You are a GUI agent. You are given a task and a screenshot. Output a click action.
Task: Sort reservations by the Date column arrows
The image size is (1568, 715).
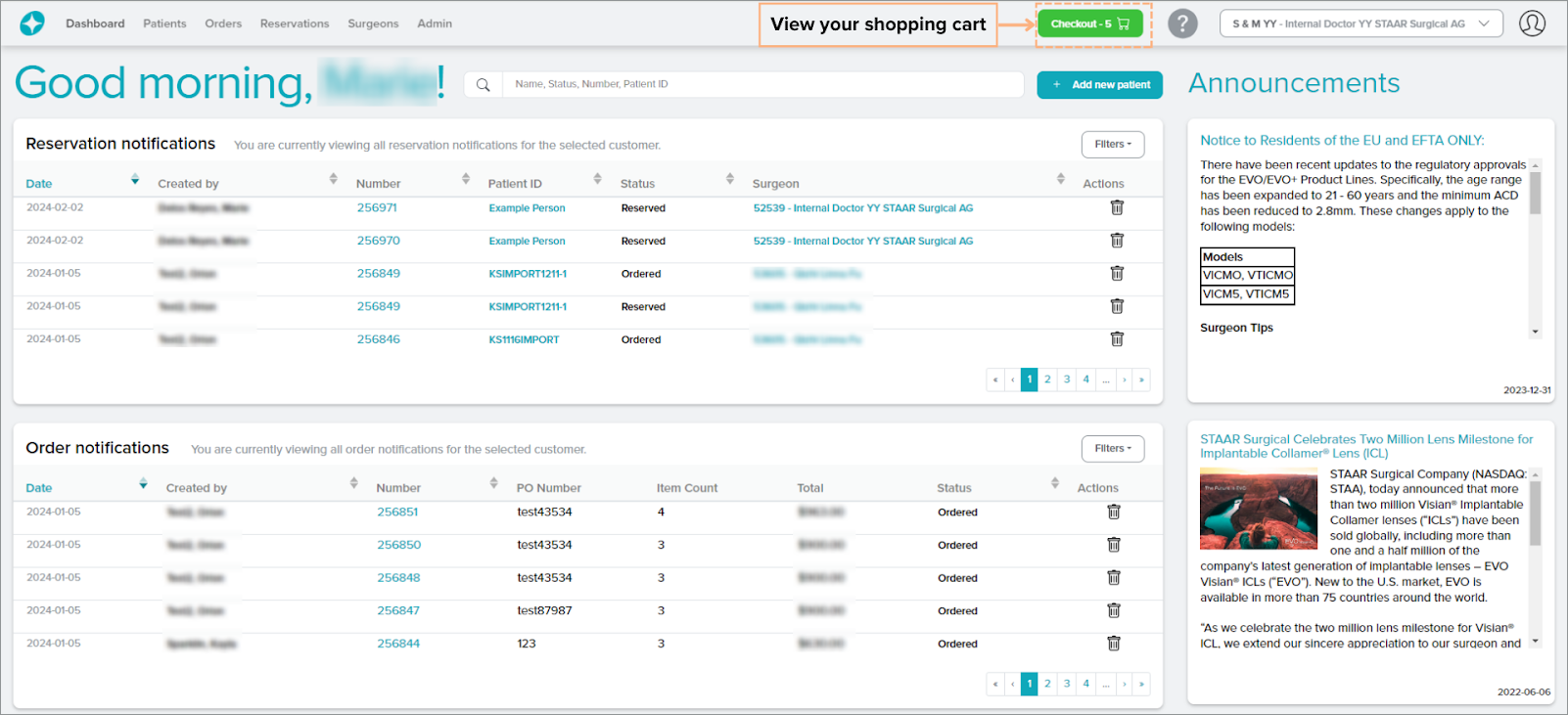tap(135, 180)
